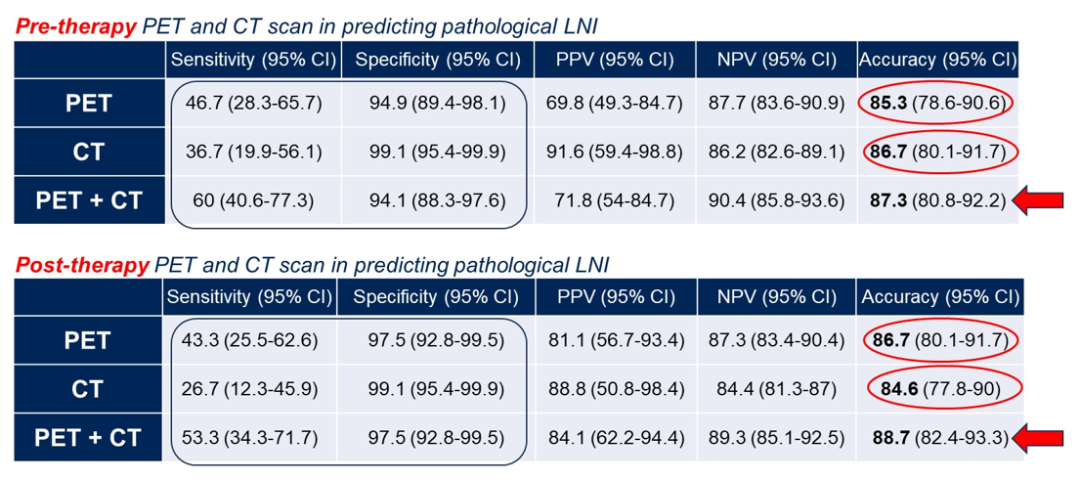The height and width of the screenshot is (481, 1080).
Task: Click the NPV column header in post-therapy table
Action: coord(776,297)
